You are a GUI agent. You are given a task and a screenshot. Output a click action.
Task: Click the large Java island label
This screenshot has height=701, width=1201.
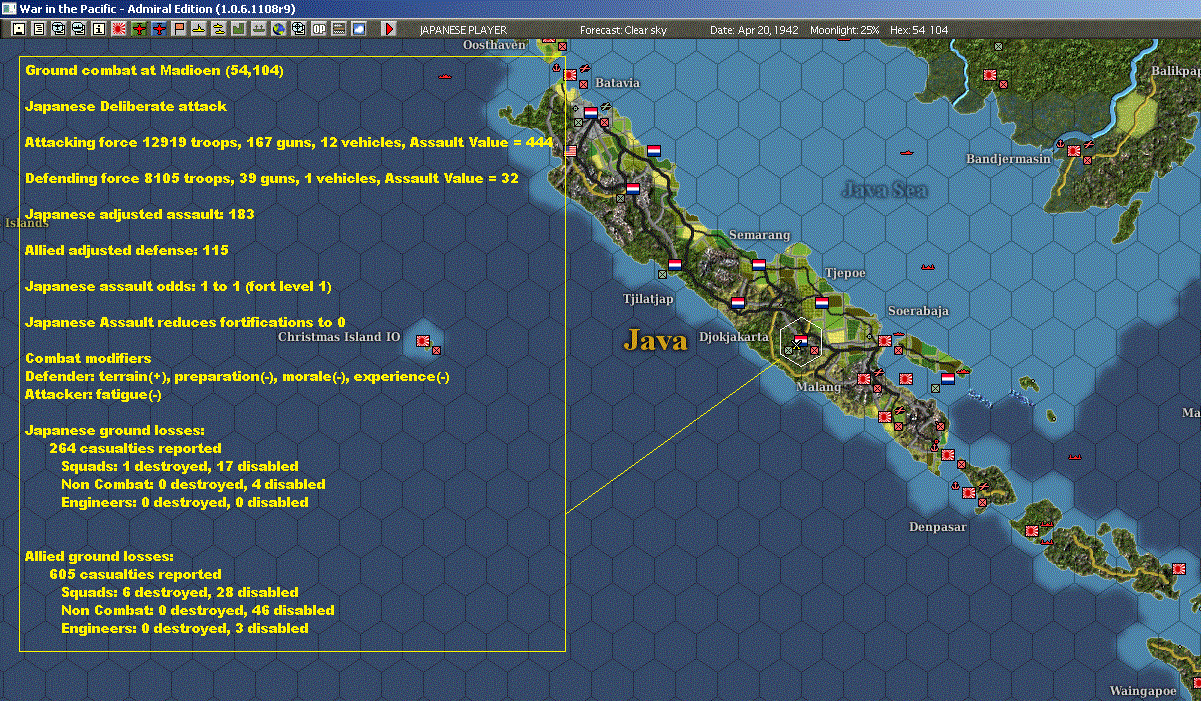point(656,340)
